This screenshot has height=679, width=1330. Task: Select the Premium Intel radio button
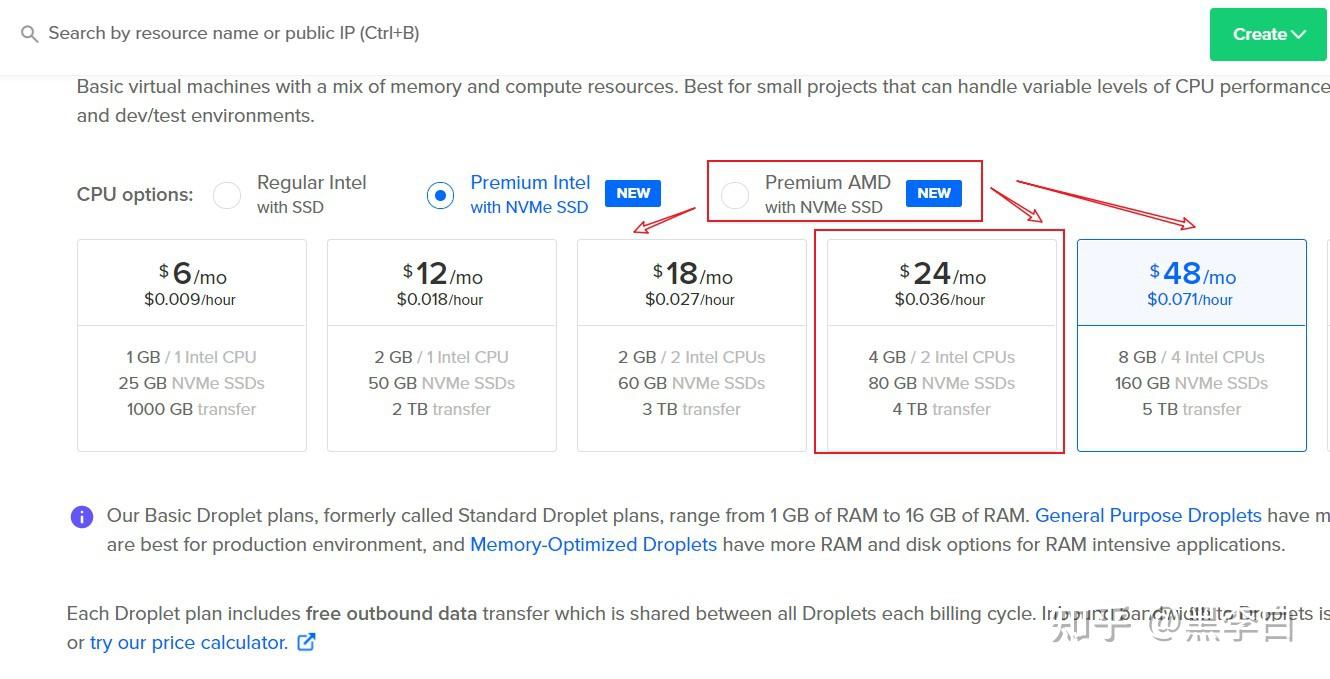point(440,195)
